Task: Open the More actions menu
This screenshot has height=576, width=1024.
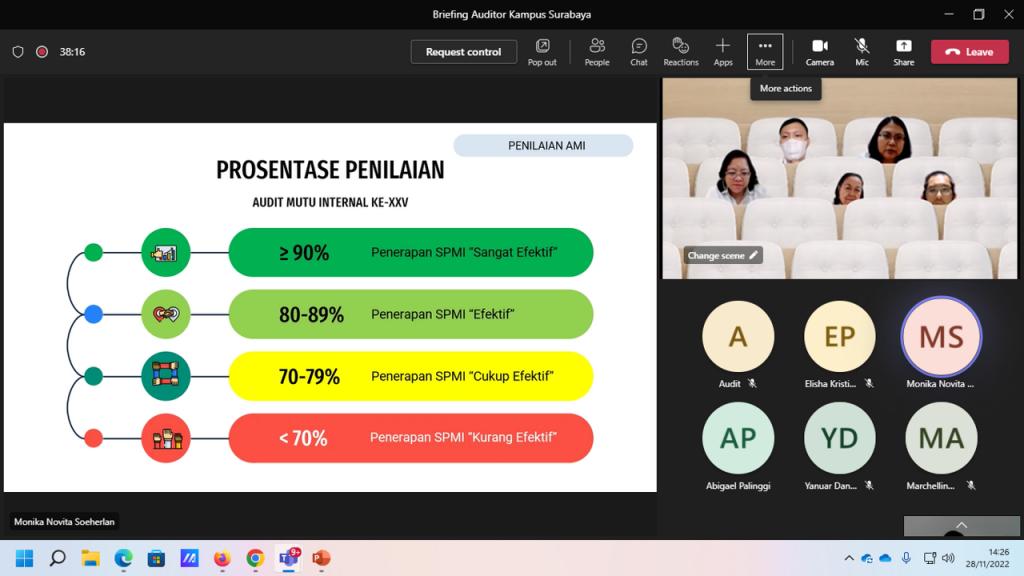Action: click(x=765, y=51)
